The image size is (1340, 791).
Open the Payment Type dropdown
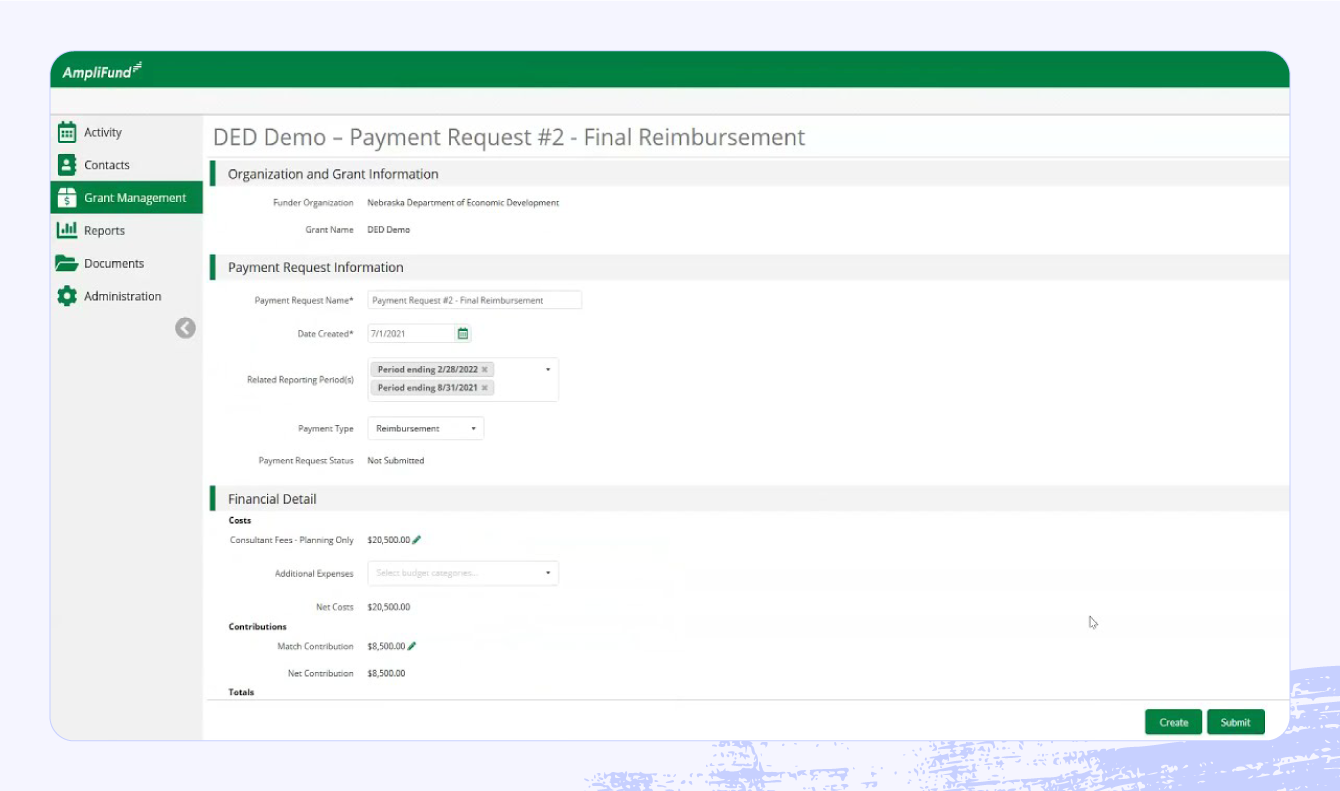[x=474, y=428]
